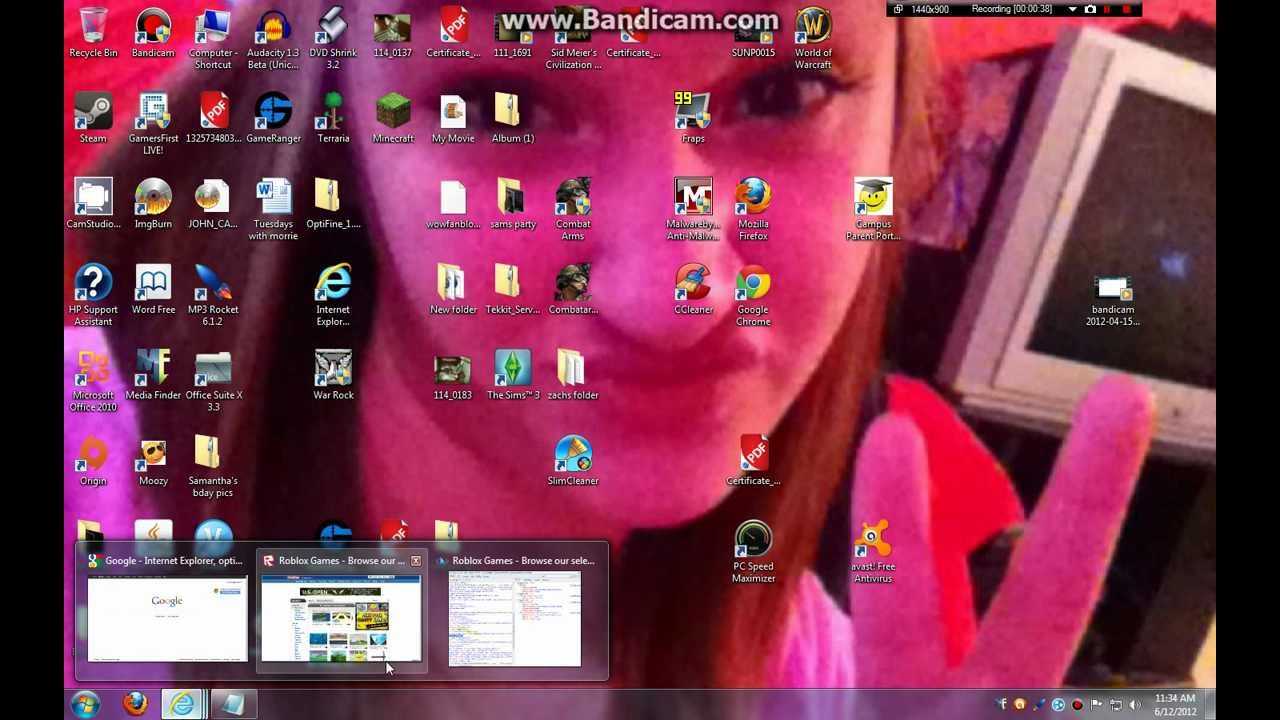Open DVD Shrink 3.2
The width and height of the screenshot is (1280, 720).
[x=333, y=39]
